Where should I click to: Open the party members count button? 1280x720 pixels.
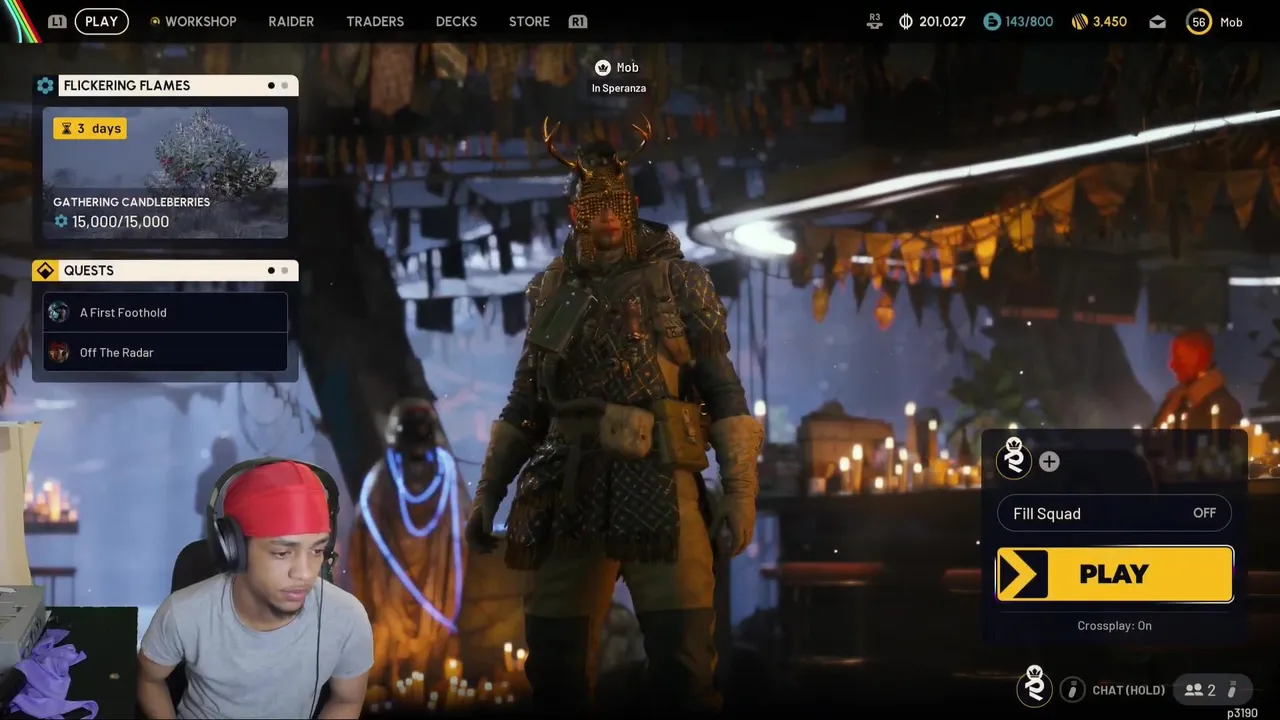pyautogui.click(x=1212, y=689)
